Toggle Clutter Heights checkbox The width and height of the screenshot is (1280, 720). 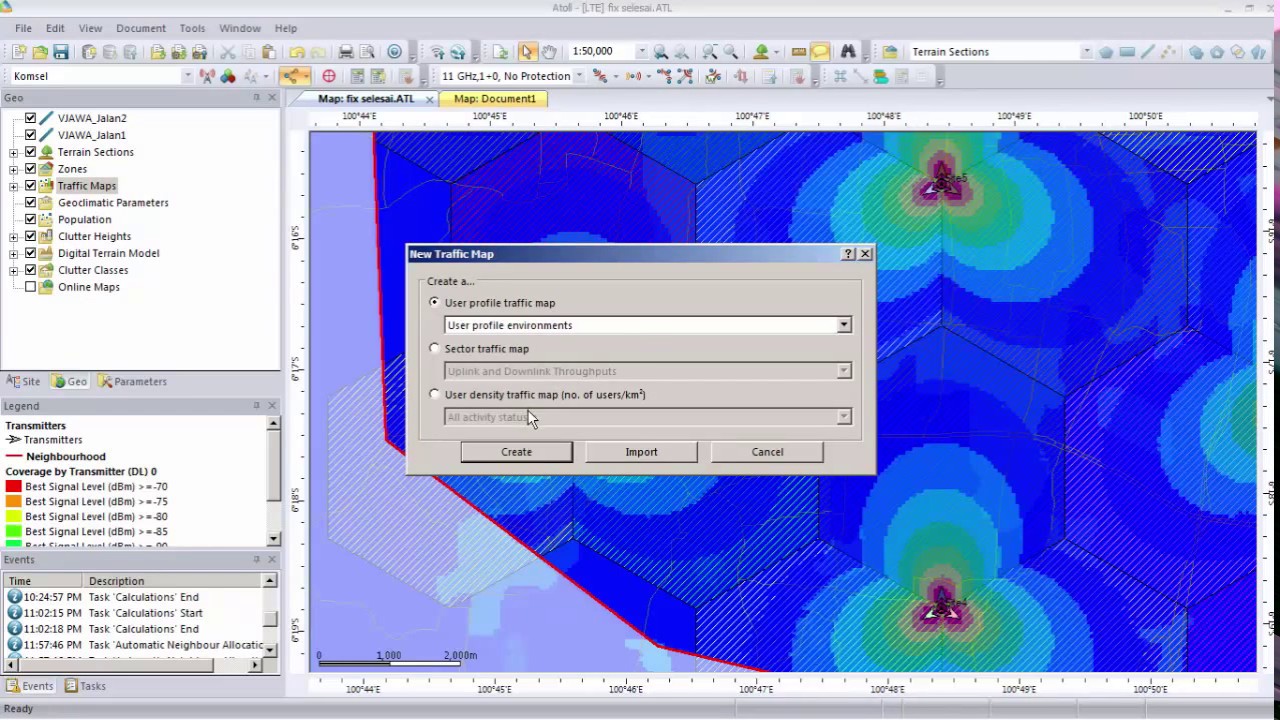[30, 236]
